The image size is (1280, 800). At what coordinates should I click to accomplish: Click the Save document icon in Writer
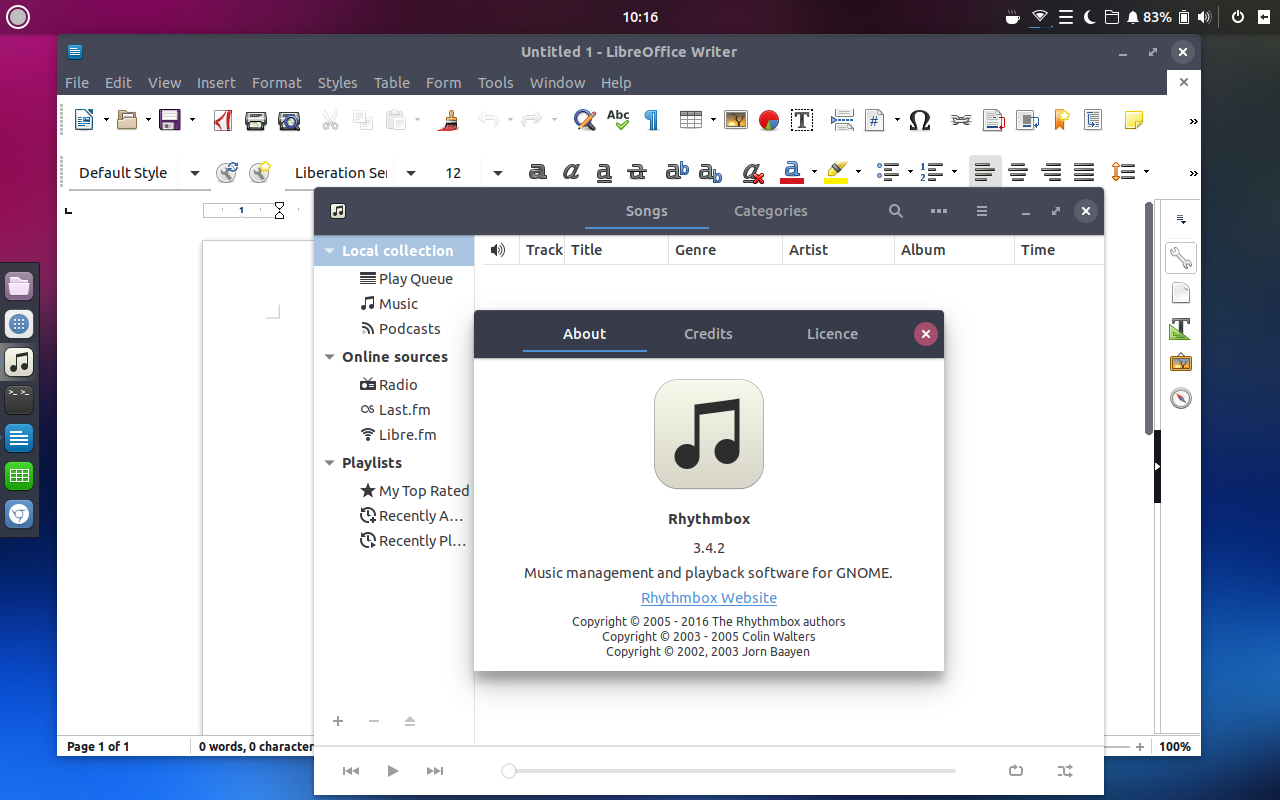tap(169, 120)
